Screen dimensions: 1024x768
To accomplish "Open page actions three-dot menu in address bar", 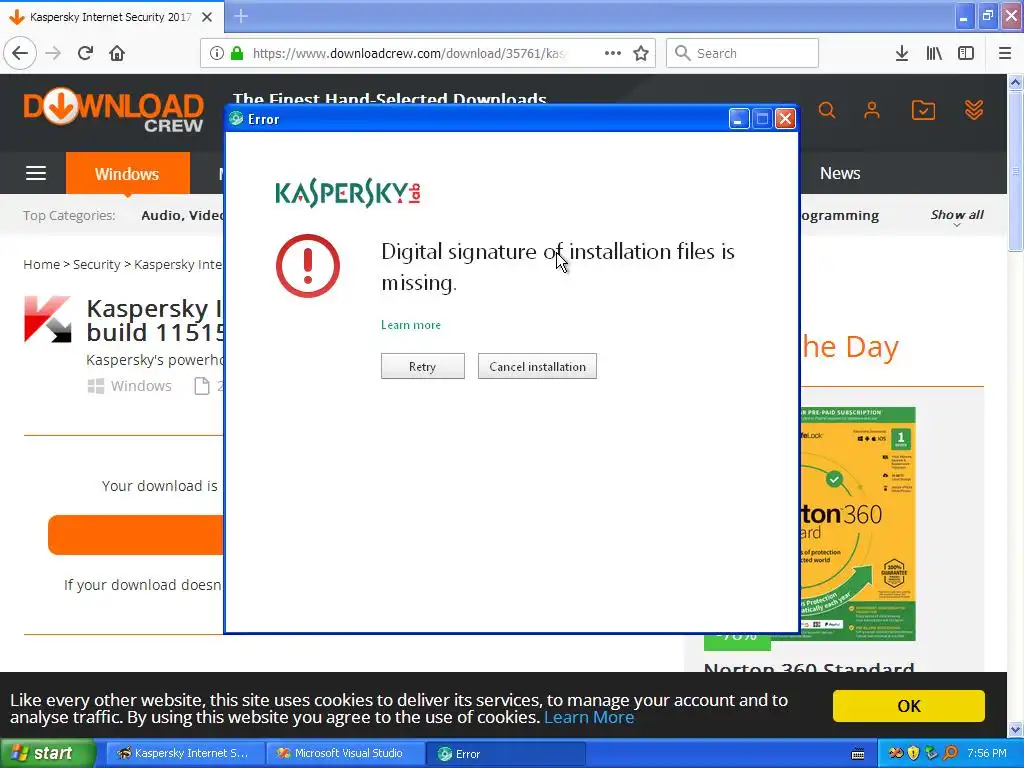I will pyautogui.click(x=613, y=53).
